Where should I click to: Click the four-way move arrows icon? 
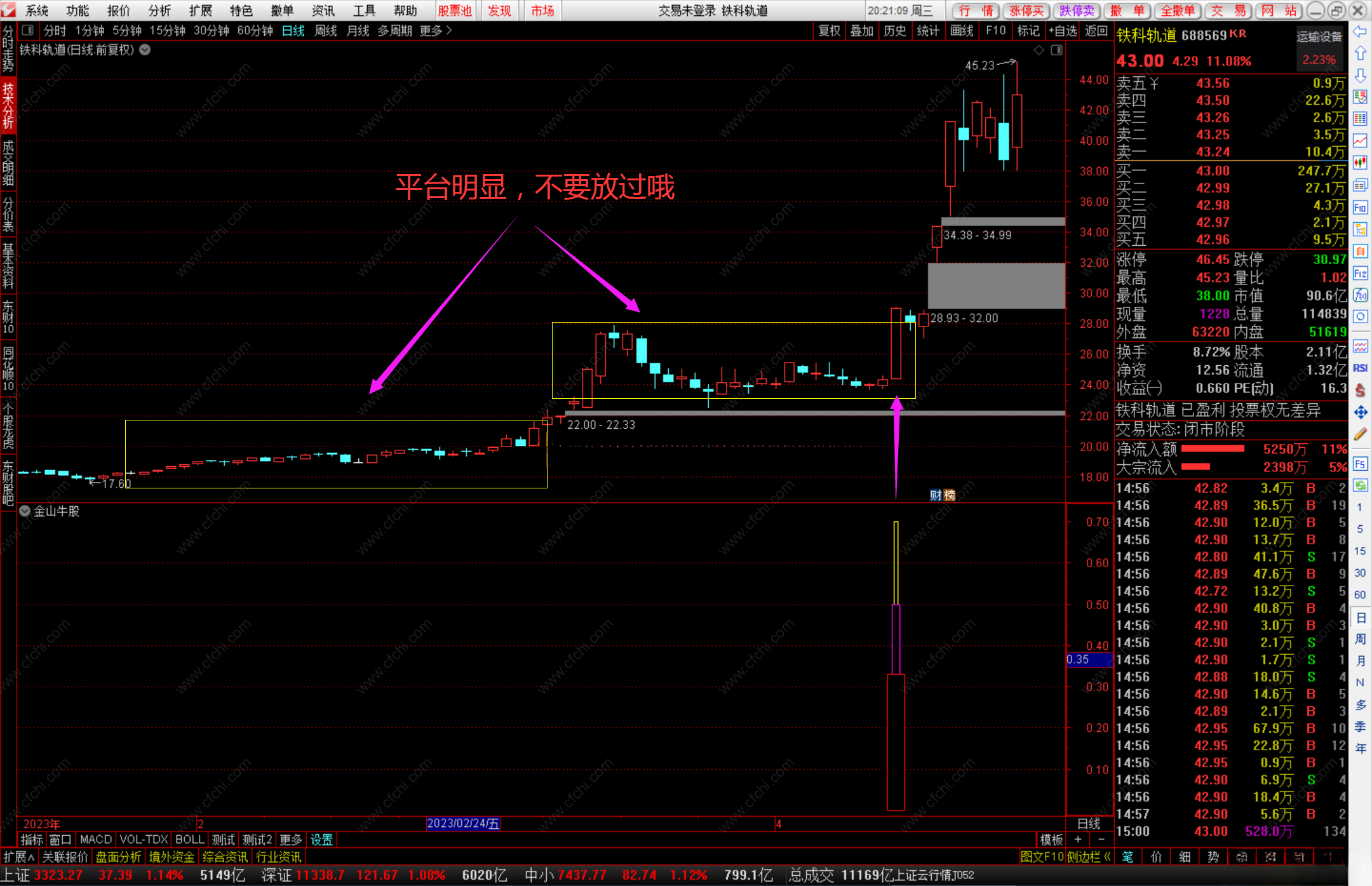(x=1360, y=413)
